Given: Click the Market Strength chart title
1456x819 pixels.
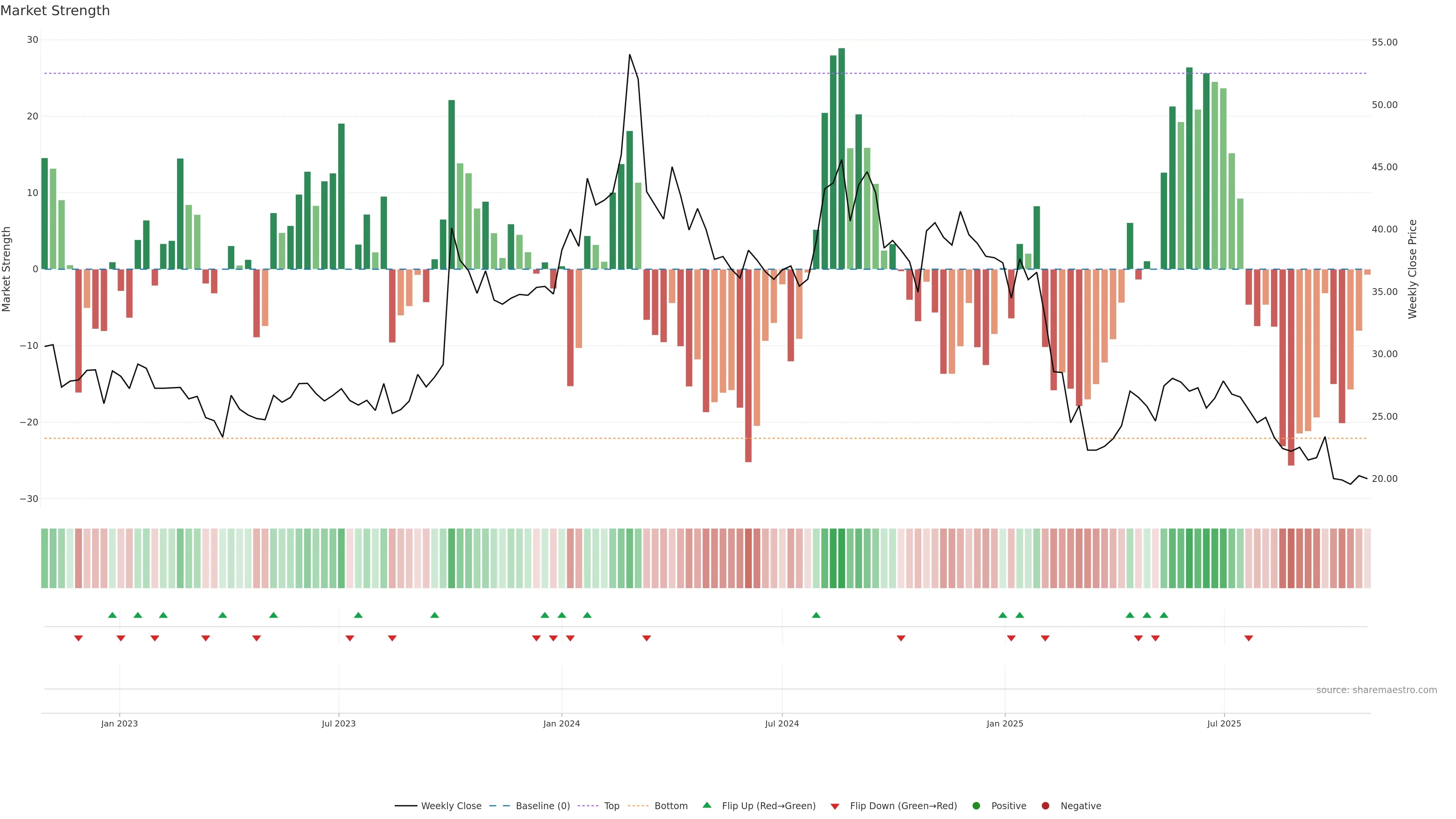Looking at the screenshot, I should [55, 11].
